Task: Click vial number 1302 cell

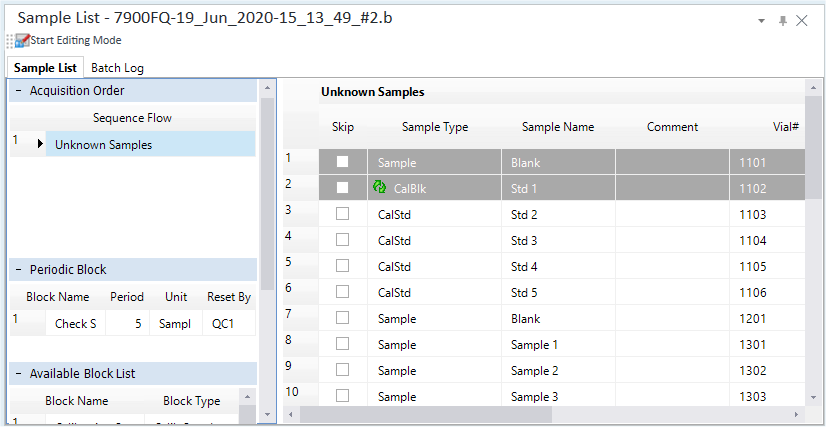Action: coord(768,370)
